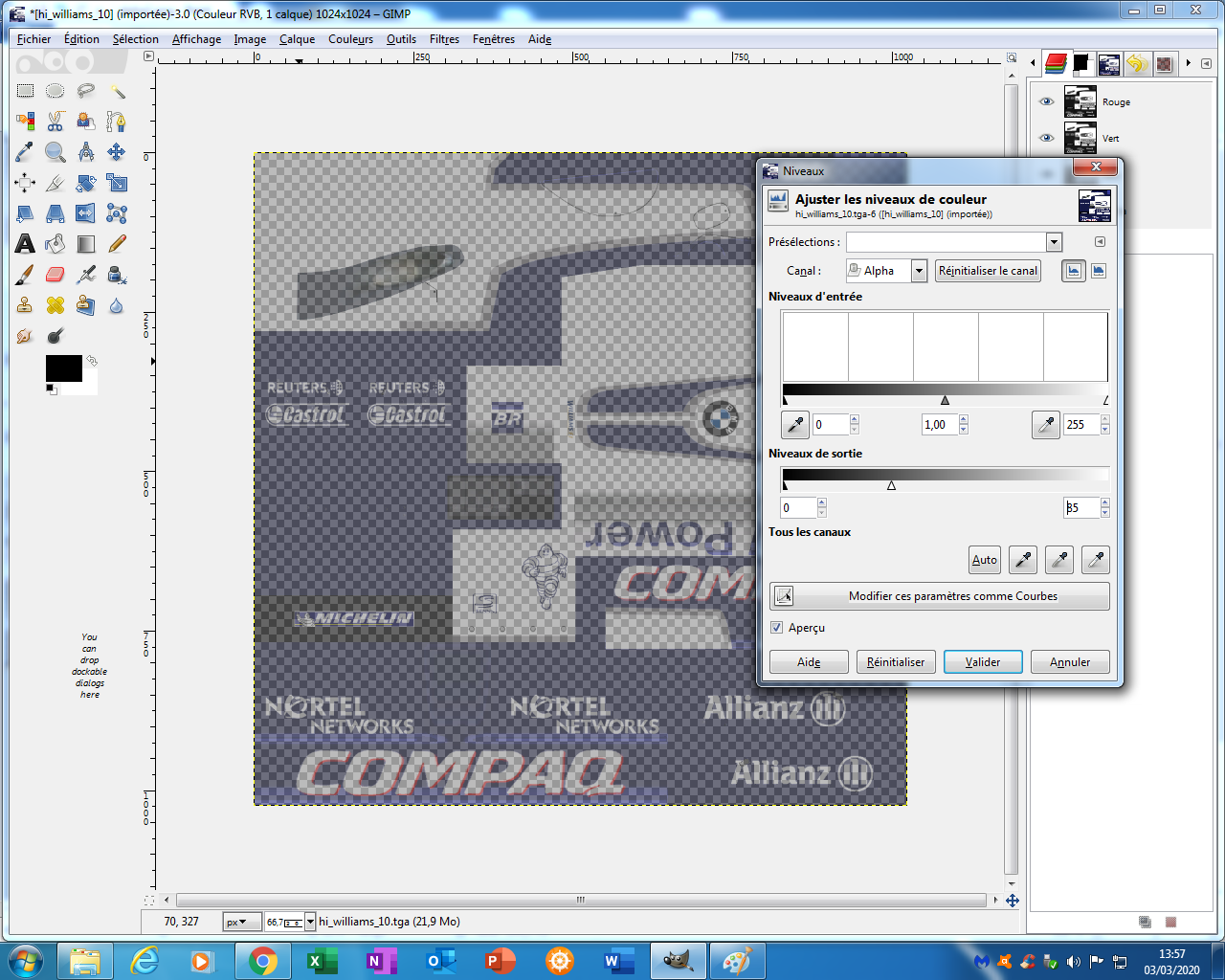Select the Move tool
The image size is (1225, 980).
[117, 152]
